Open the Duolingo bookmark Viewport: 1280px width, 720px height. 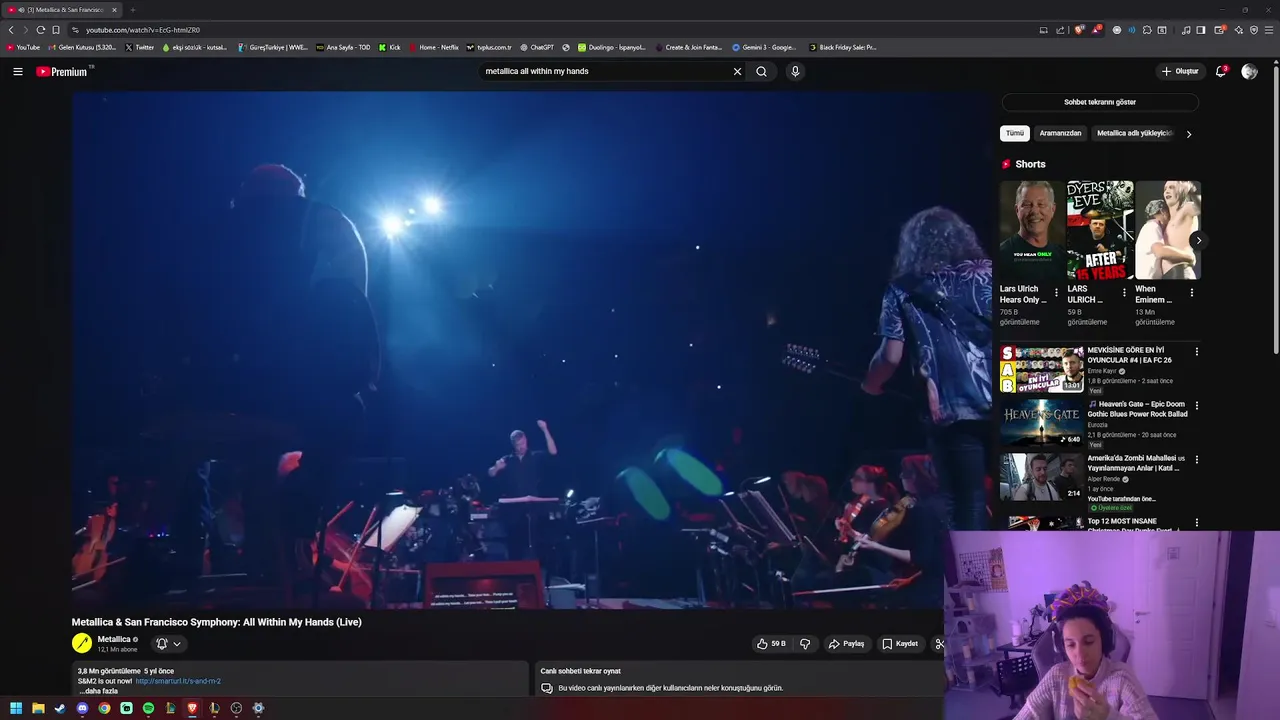click(612, 47)
